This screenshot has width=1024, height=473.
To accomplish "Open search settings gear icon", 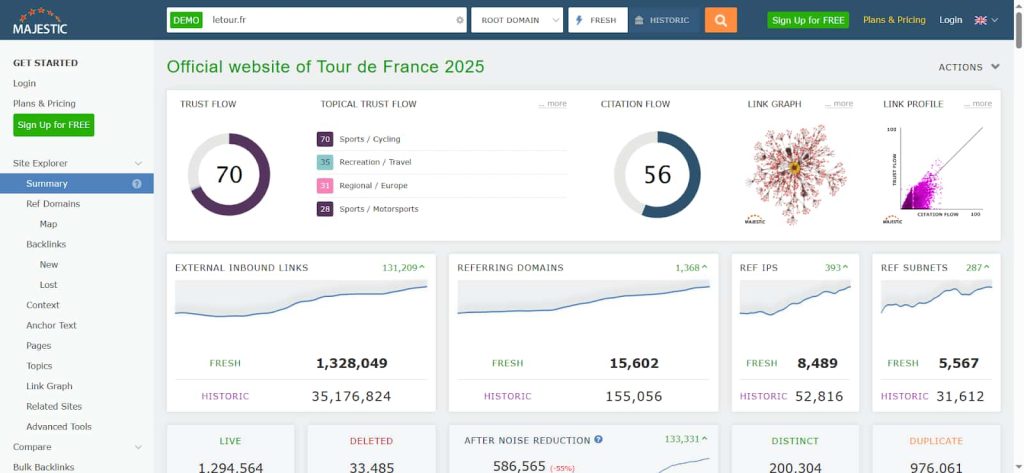I will click(460, 20).
